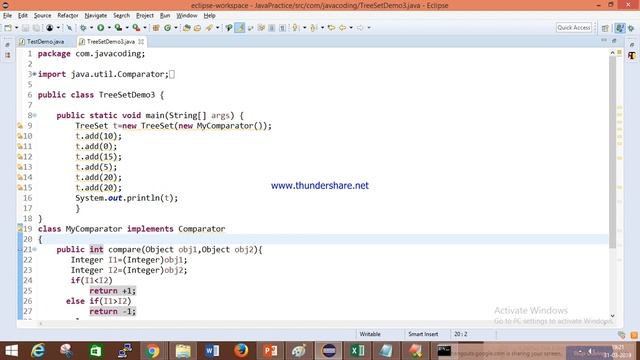The width and height of the screenshot is (640, 360).
Task: Open the Help menu
Action: point(209,16)
